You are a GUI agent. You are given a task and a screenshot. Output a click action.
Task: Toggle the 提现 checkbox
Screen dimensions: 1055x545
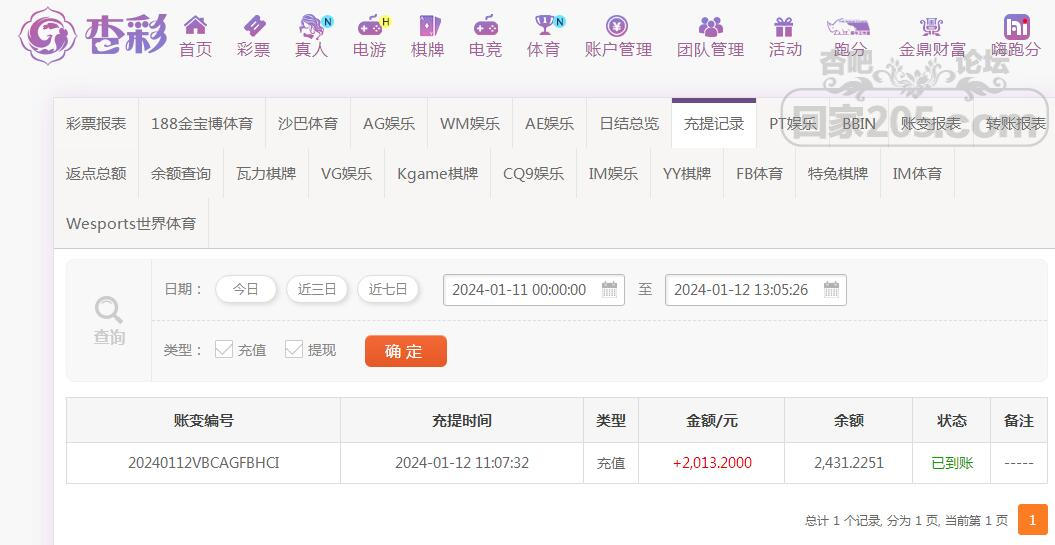coord(294,349)
